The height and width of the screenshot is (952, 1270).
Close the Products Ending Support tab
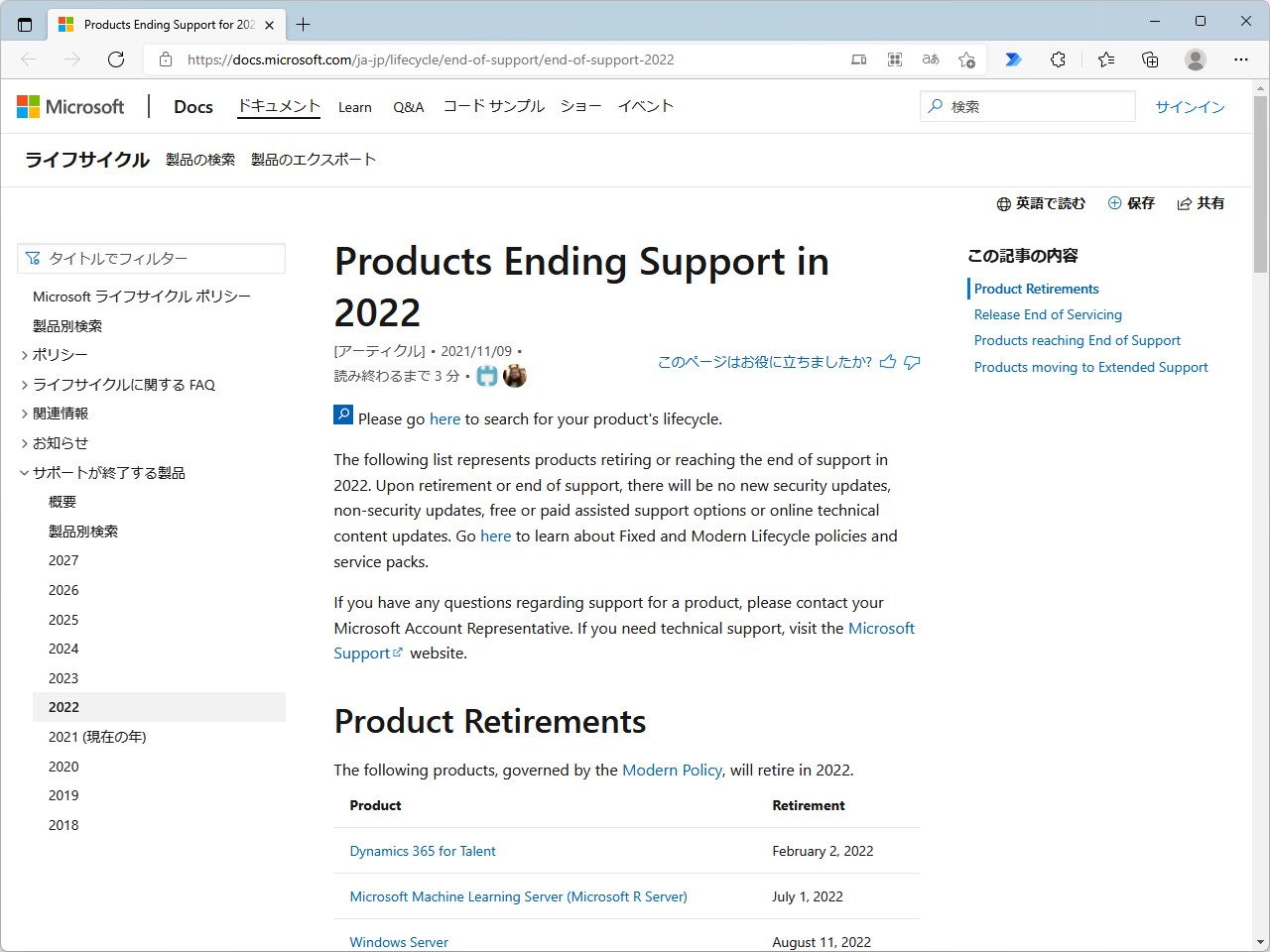[269, 25]
